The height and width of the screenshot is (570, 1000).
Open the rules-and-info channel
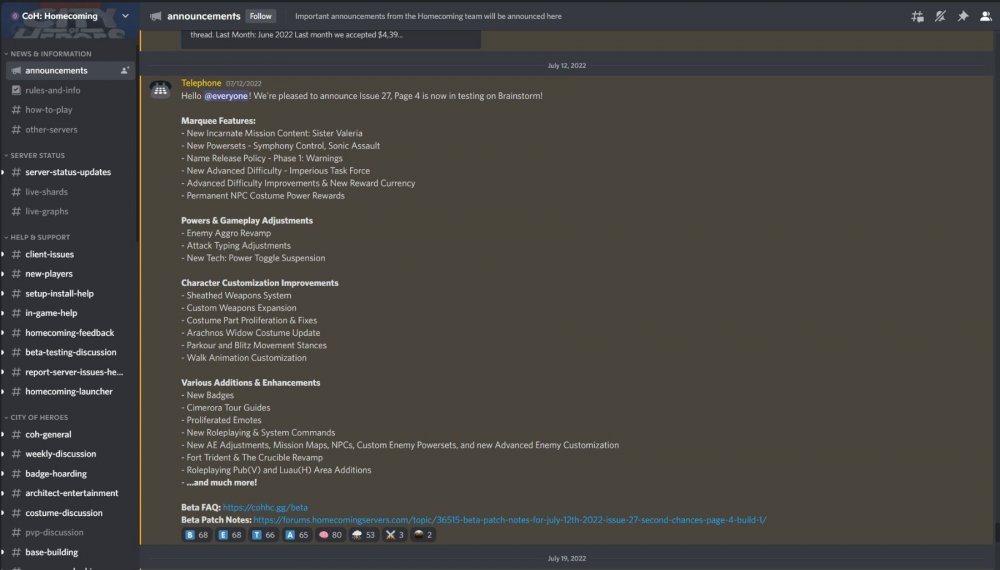[x=52, y=90]
